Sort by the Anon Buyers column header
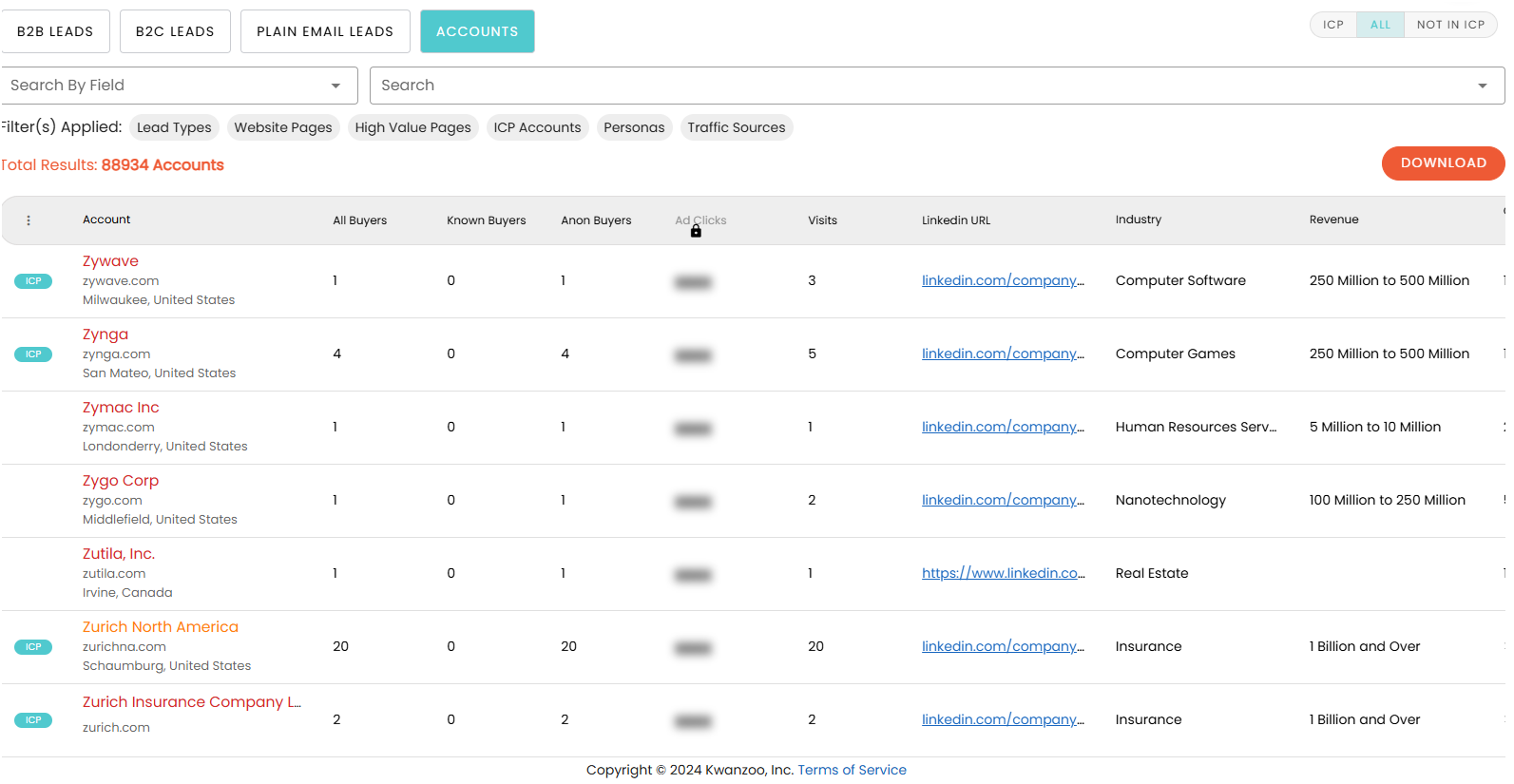 [x=596, y=220]
